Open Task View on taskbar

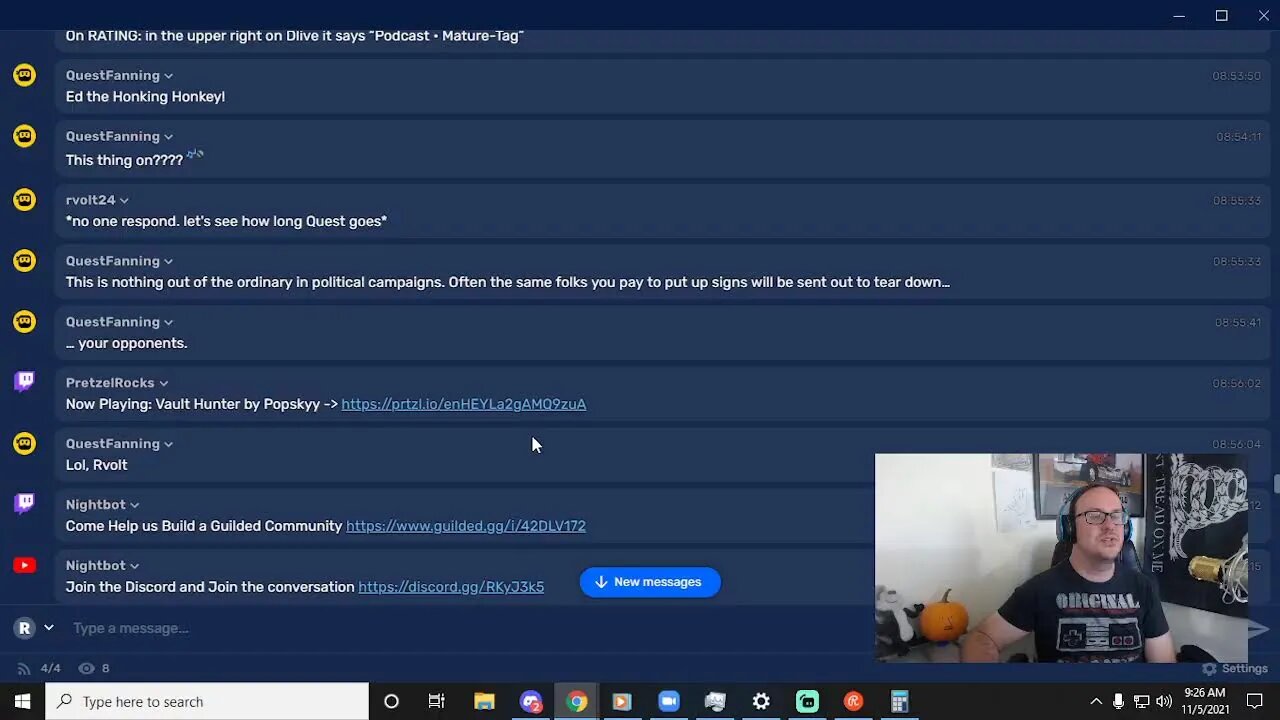[437, 701]
